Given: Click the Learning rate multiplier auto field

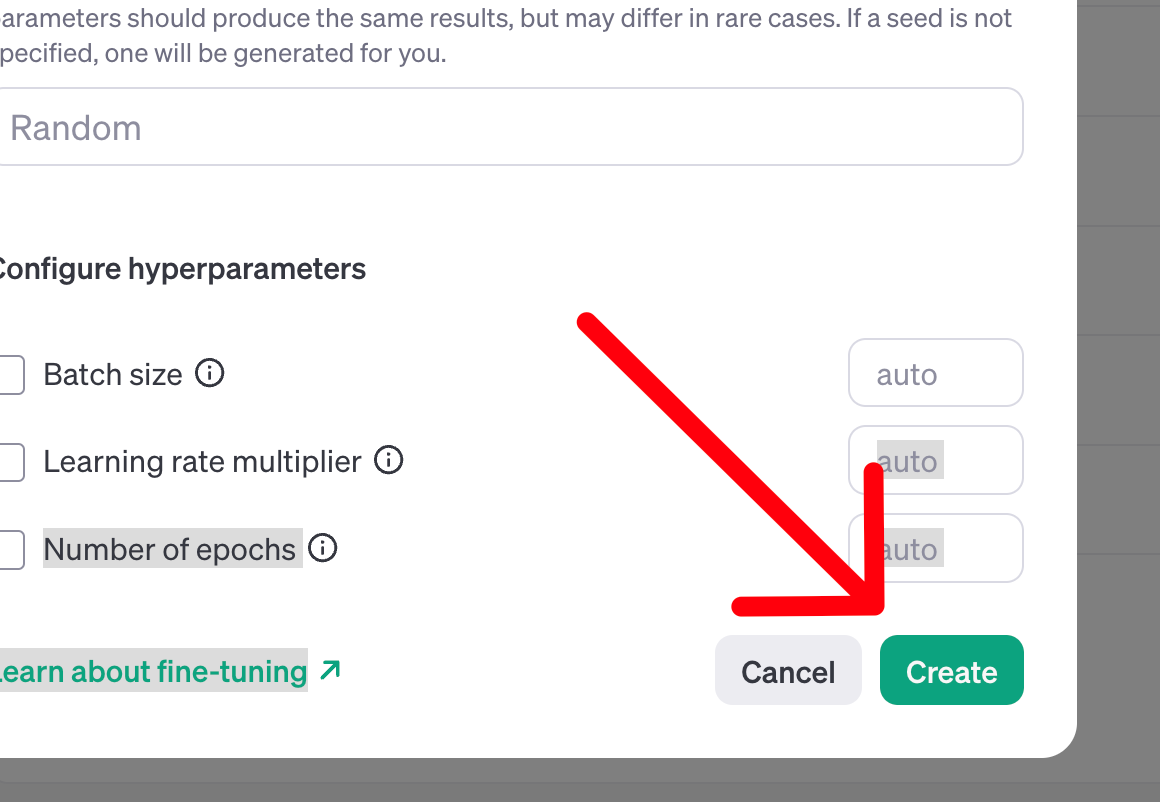Looking at the screenshot, I should tap(935, 460).
